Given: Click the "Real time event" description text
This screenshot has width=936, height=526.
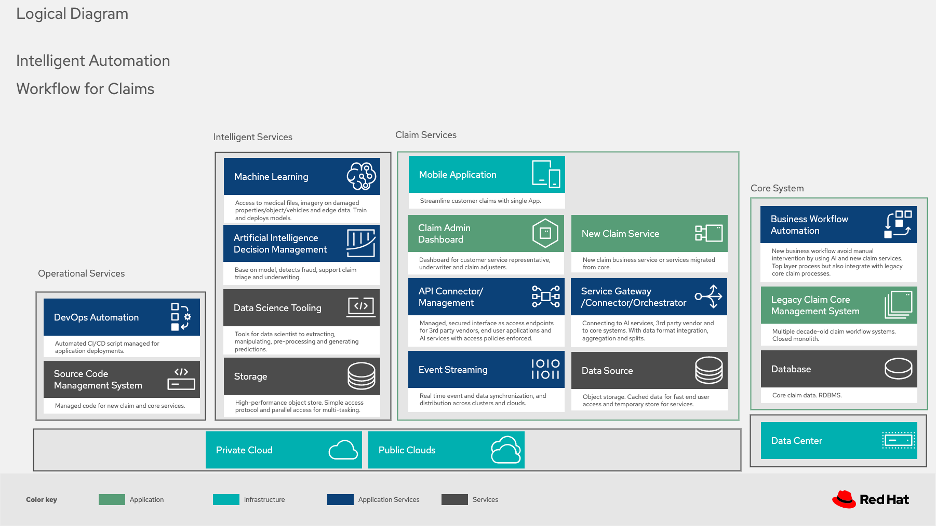Looking at the screenshot, I should pyautogui.click(x=482, y=399).
